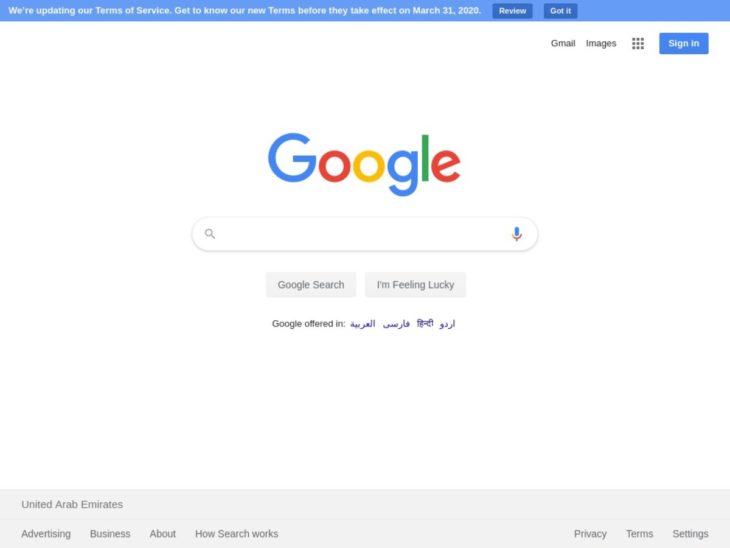730x548 pixels.
Task: Click the microphone voice search icon
Action: point(516,234)
